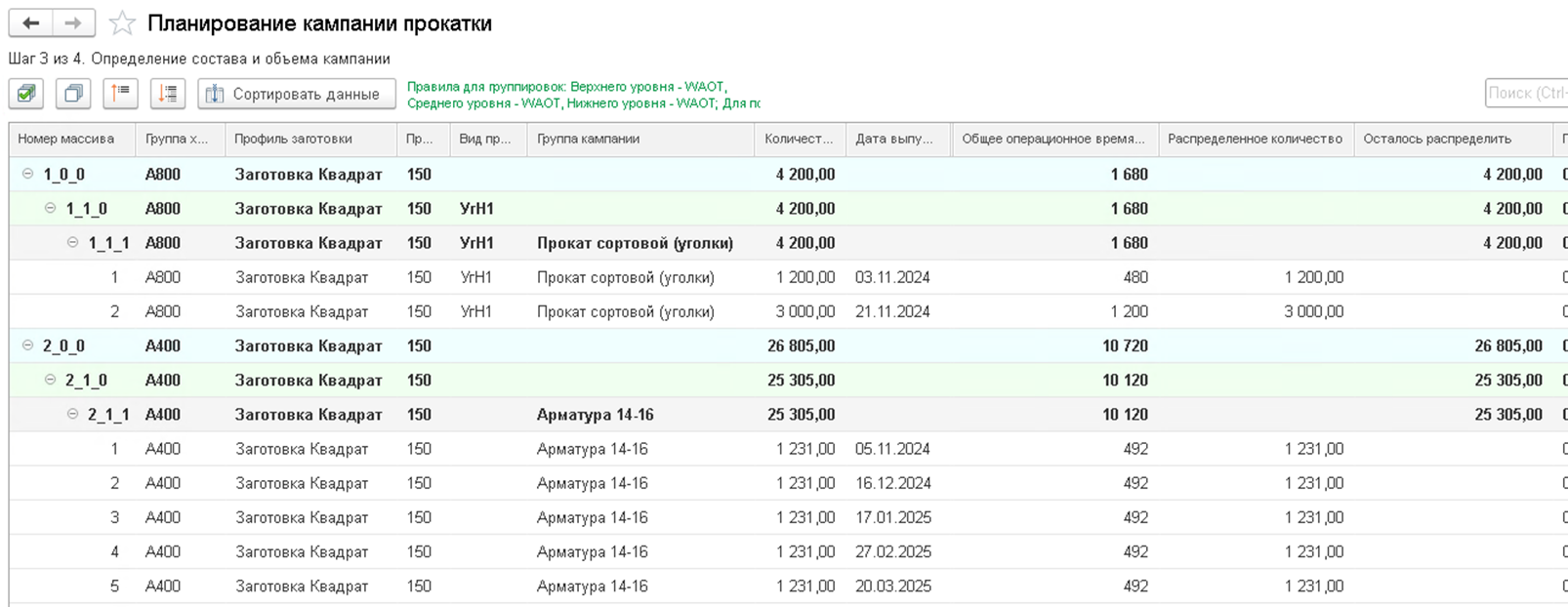Select date cell 17.01.2025
Image resolution: width=1568 pixels, height=607 pixels.
coord(892,517)
